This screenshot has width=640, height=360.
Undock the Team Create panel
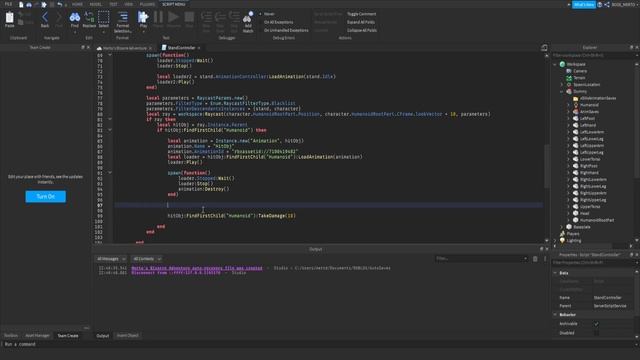[83, 47]
